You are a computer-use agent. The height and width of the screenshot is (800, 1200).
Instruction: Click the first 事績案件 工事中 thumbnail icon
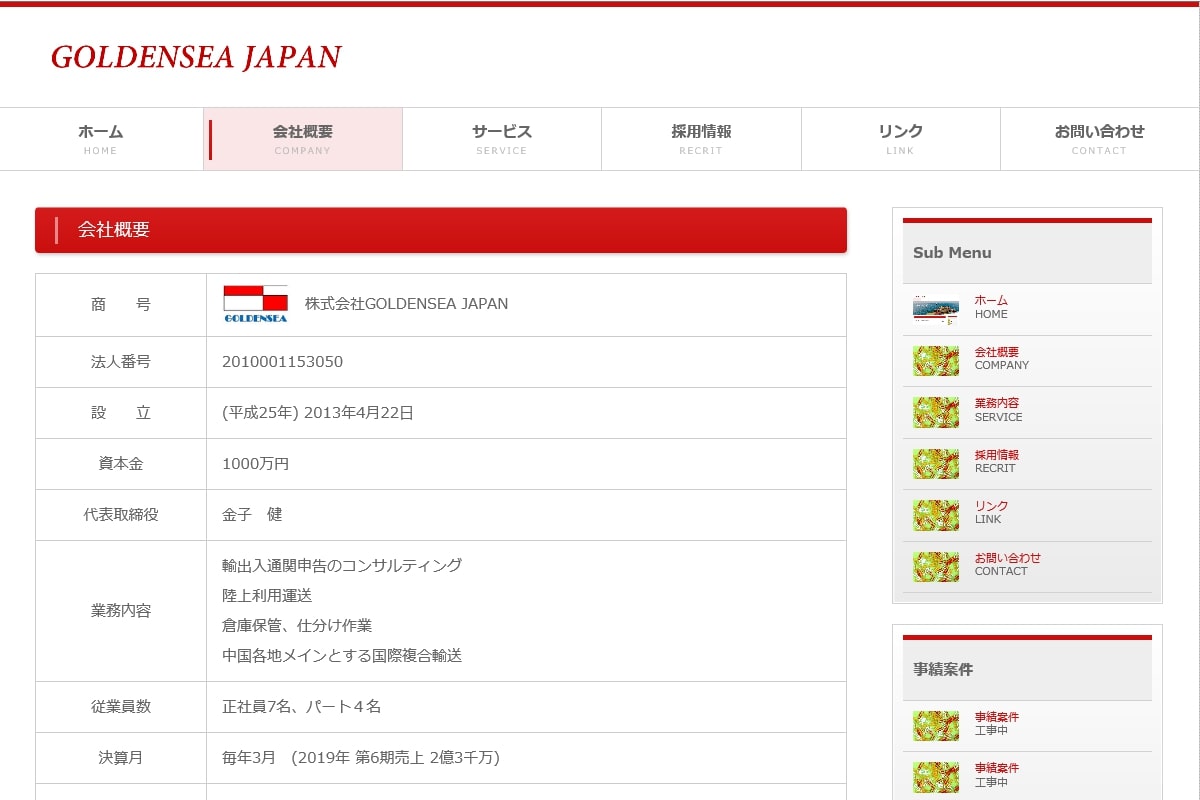tap(936, 726)
